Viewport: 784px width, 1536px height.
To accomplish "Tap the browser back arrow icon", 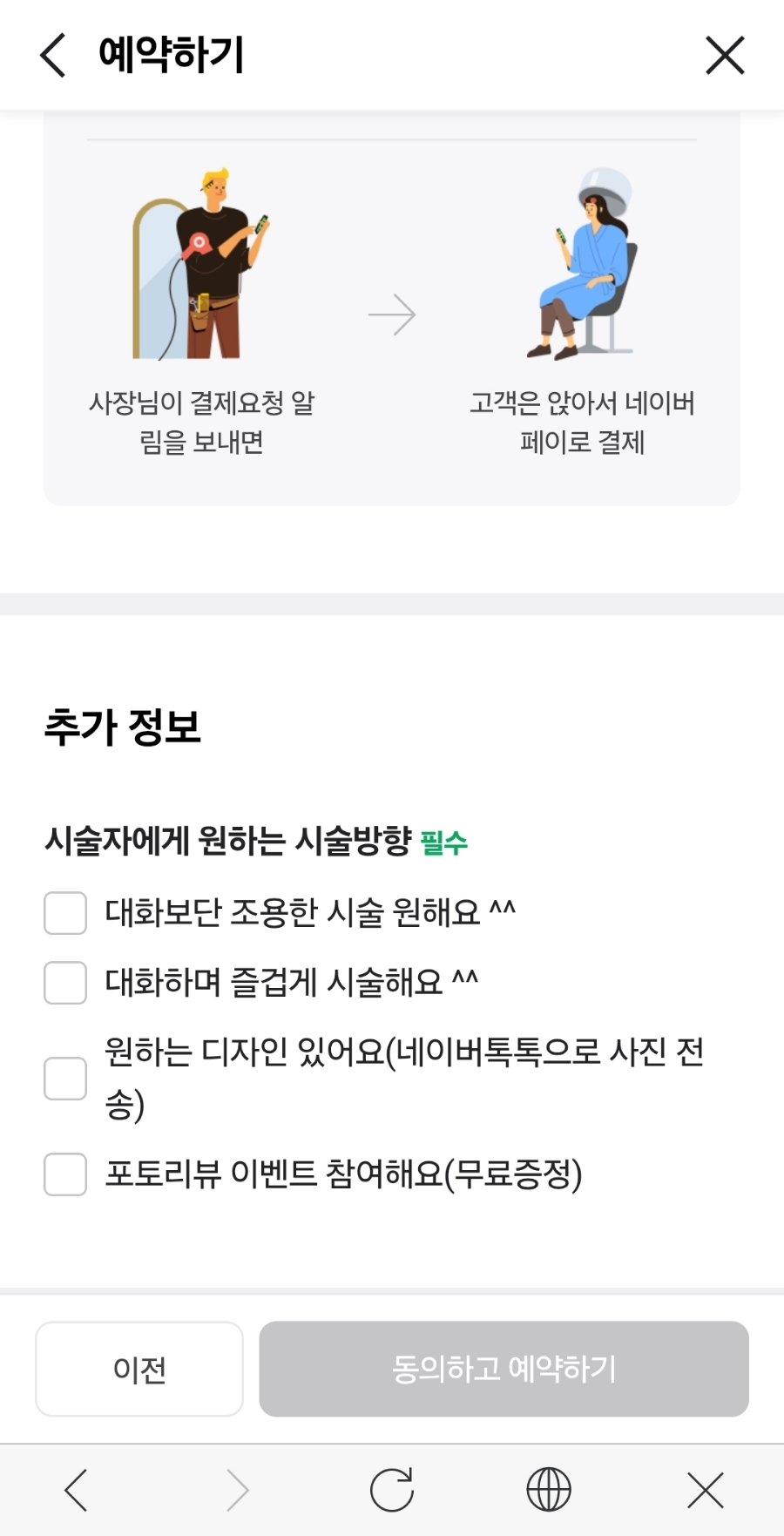I will click(77, 1489).
